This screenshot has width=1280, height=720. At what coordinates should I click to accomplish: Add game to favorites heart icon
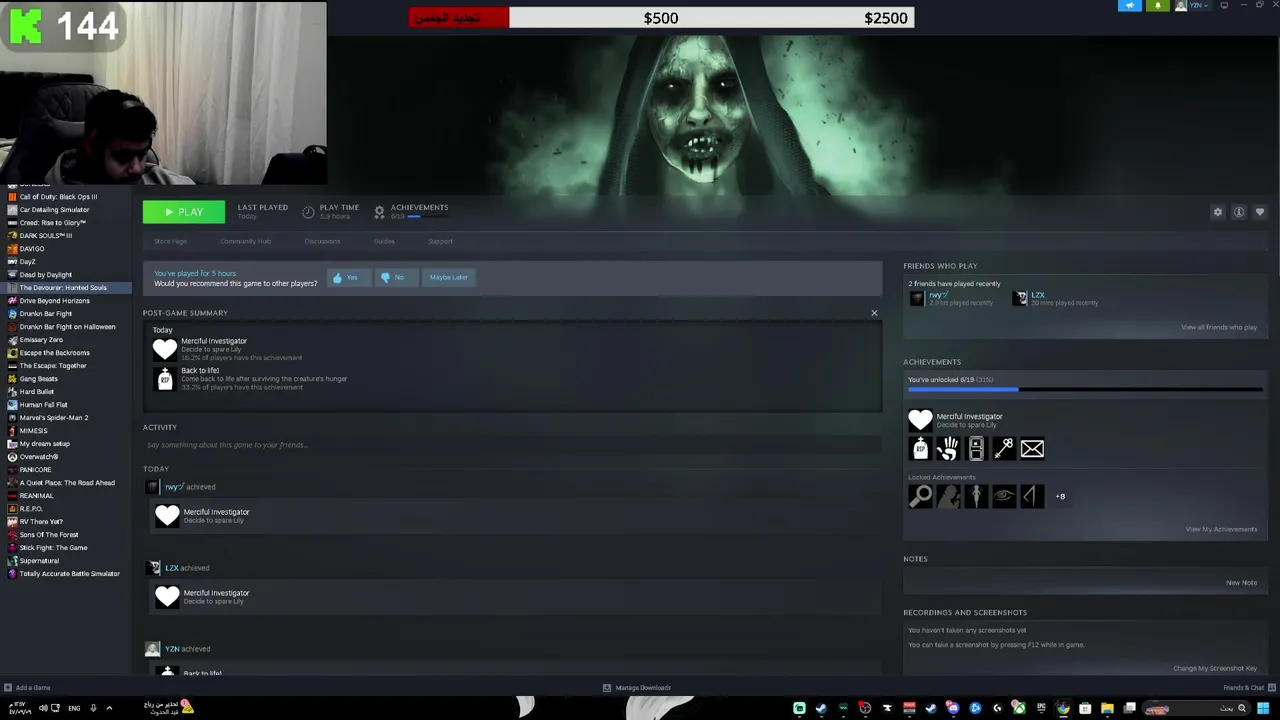(x=1260, y=212)
